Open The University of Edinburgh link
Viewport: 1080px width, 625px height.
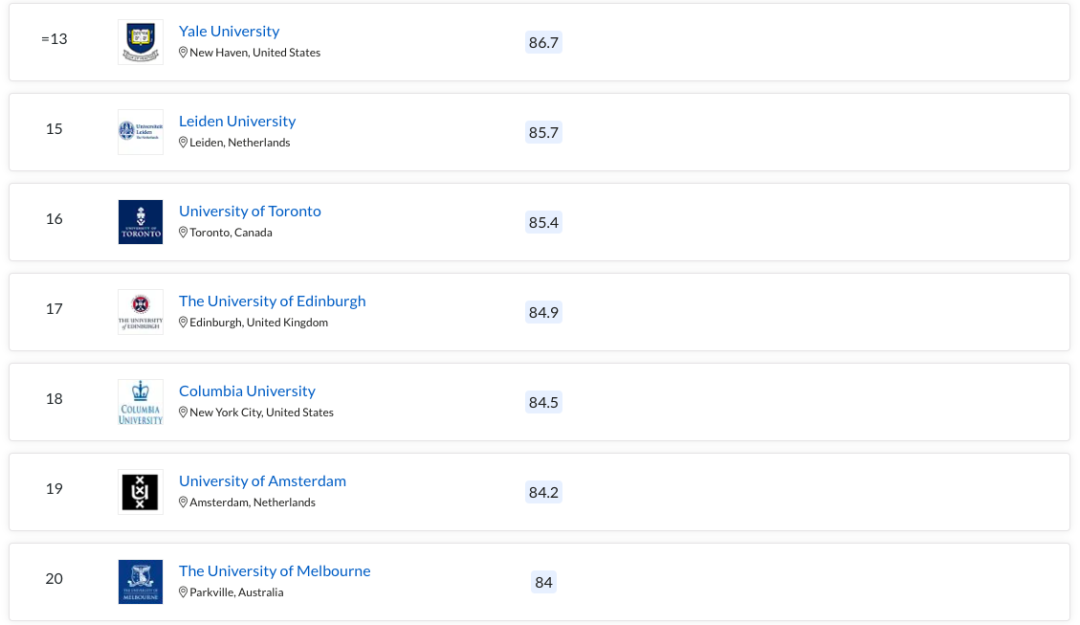[272, 301]
